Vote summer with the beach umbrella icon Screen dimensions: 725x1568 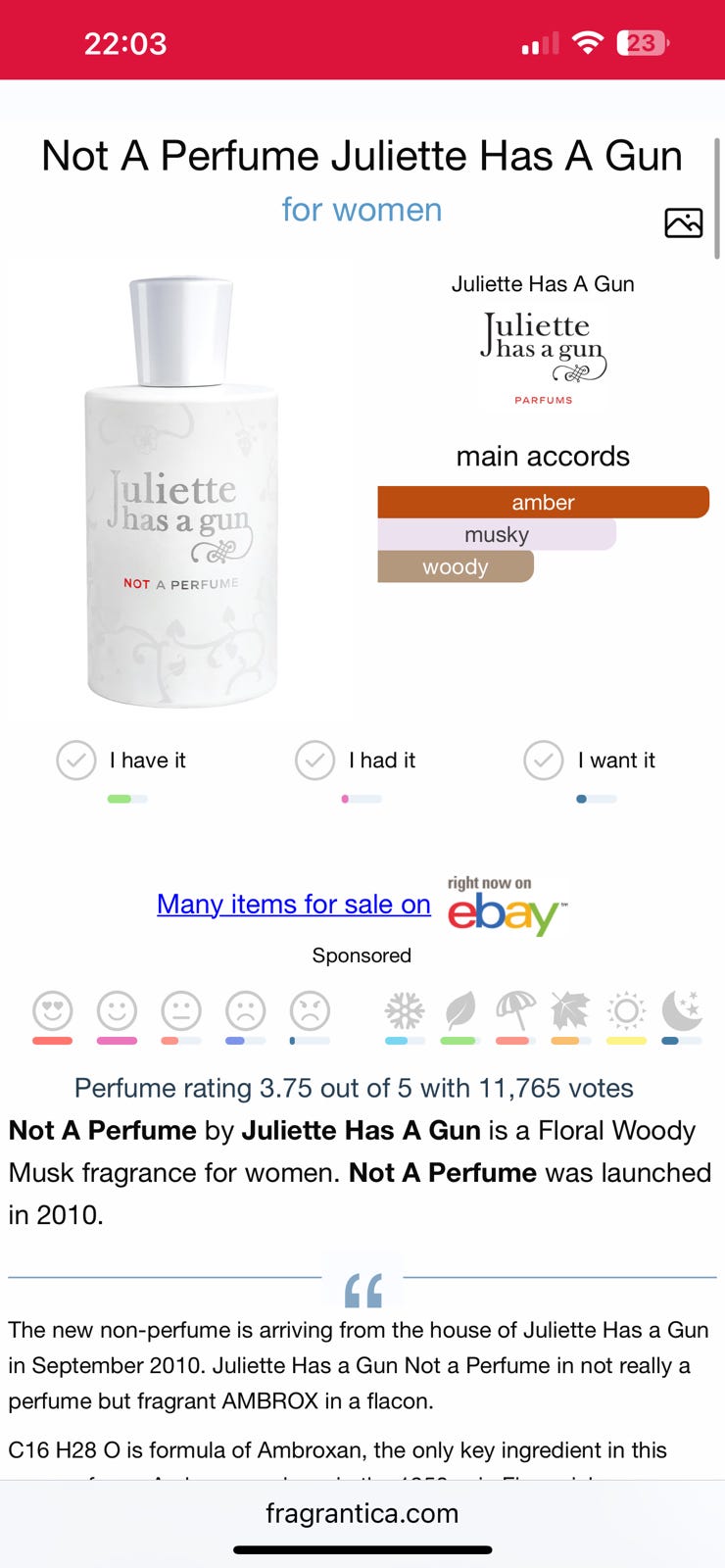514,1010
